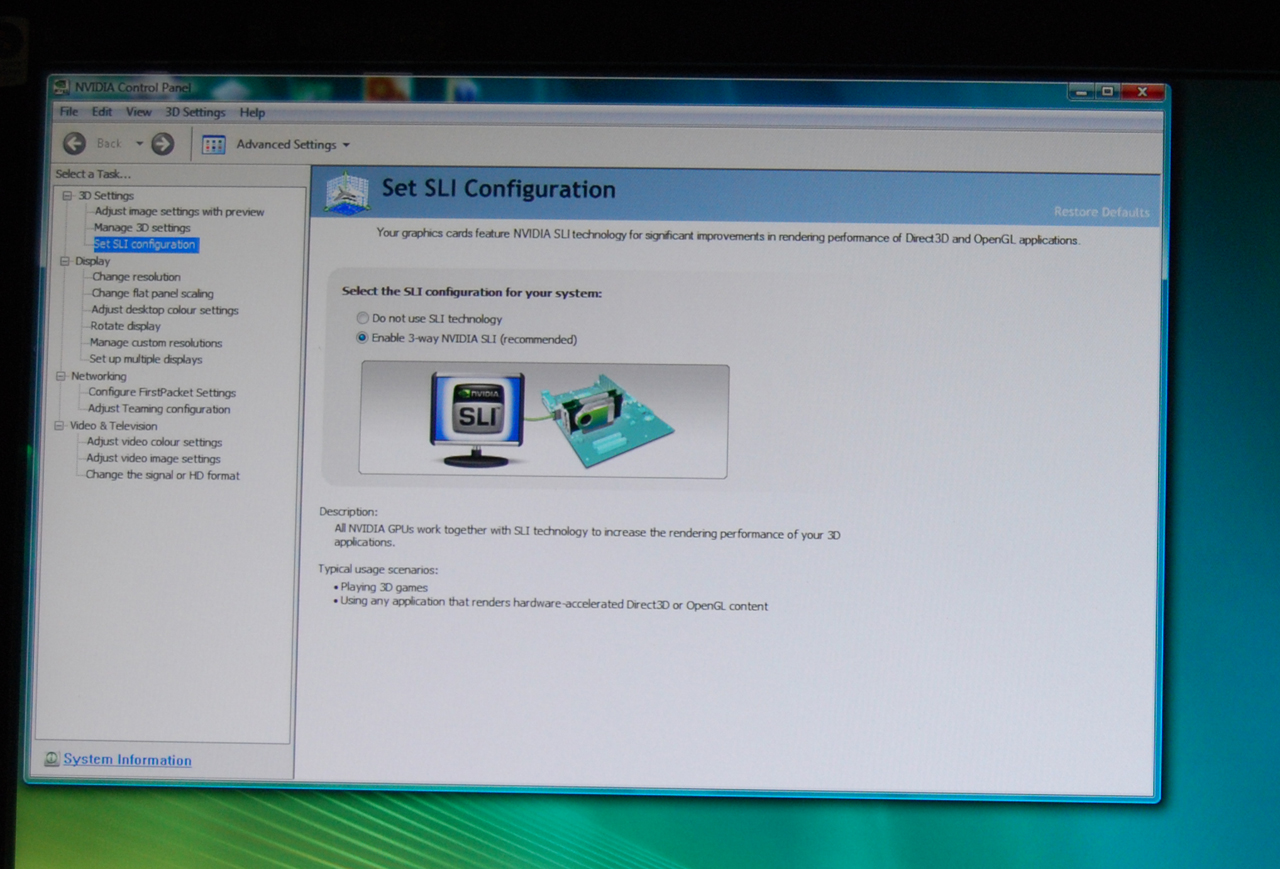Close the NVIDIA Control Panel window
Viewport: 1280px width, 869px height.
pos(1141,92)
